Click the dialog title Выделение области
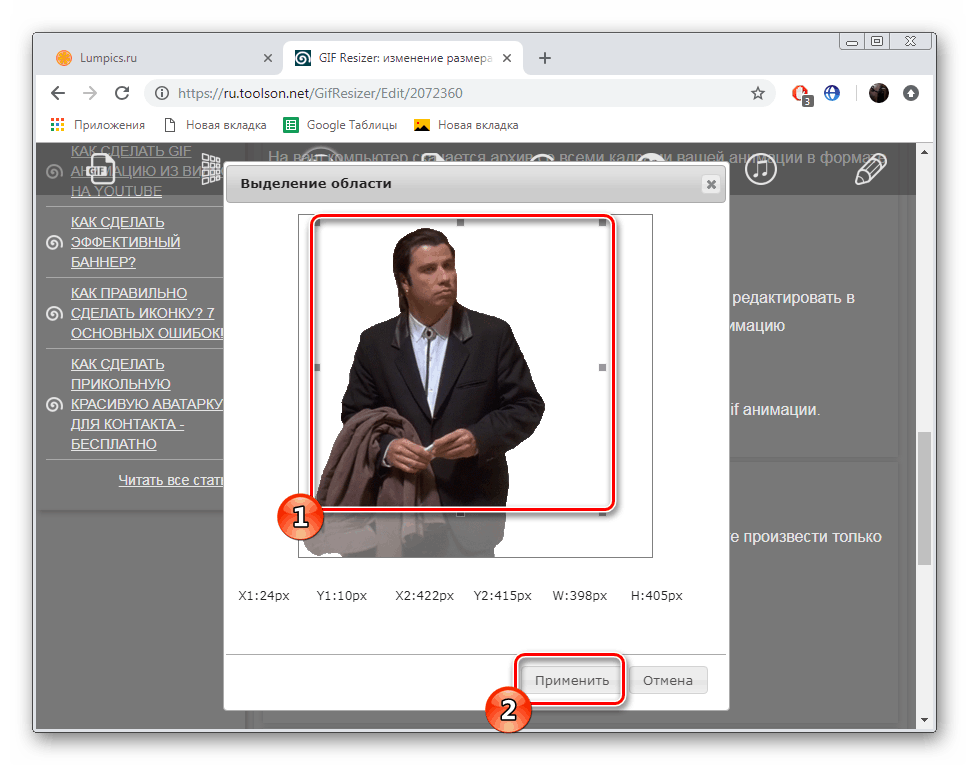 coord(316,184)
